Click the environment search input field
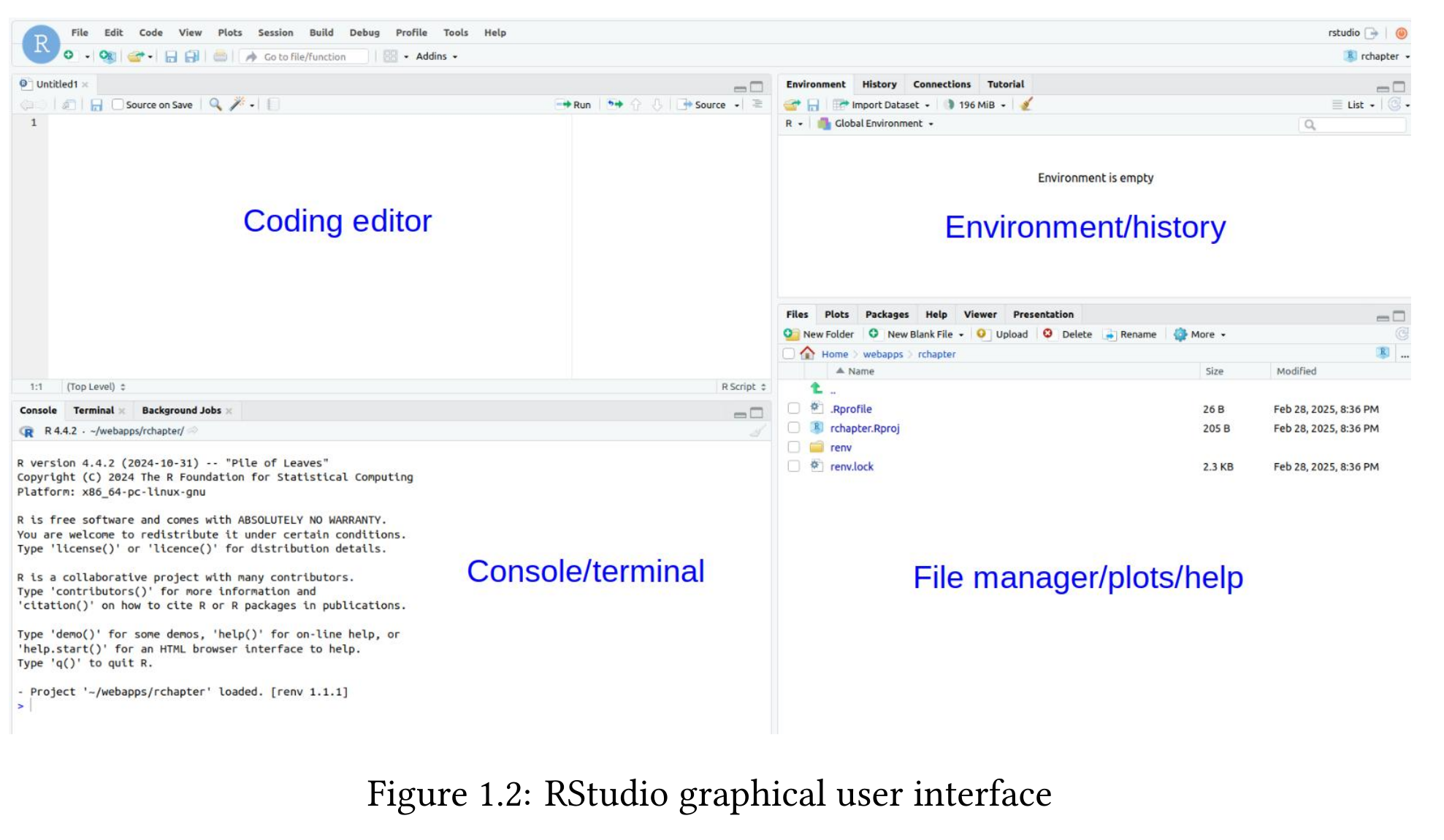Image resolution: width=1444 pixels, height=840 pixels. (x=1355, y=124)
